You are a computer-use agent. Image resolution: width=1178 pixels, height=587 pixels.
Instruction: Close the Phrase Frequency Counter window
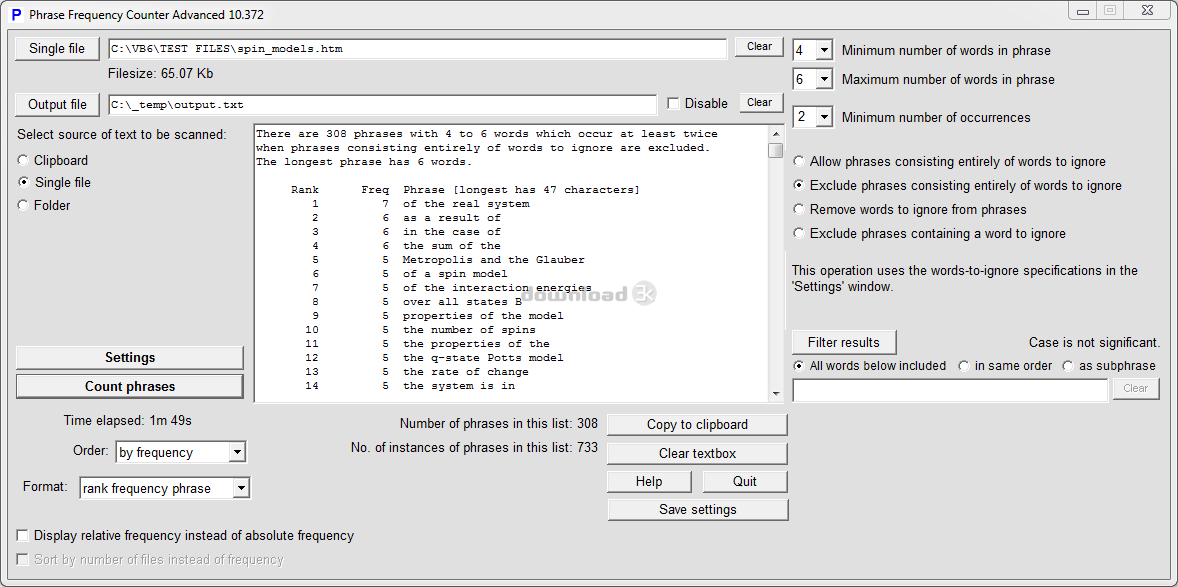coord(1147,10)
